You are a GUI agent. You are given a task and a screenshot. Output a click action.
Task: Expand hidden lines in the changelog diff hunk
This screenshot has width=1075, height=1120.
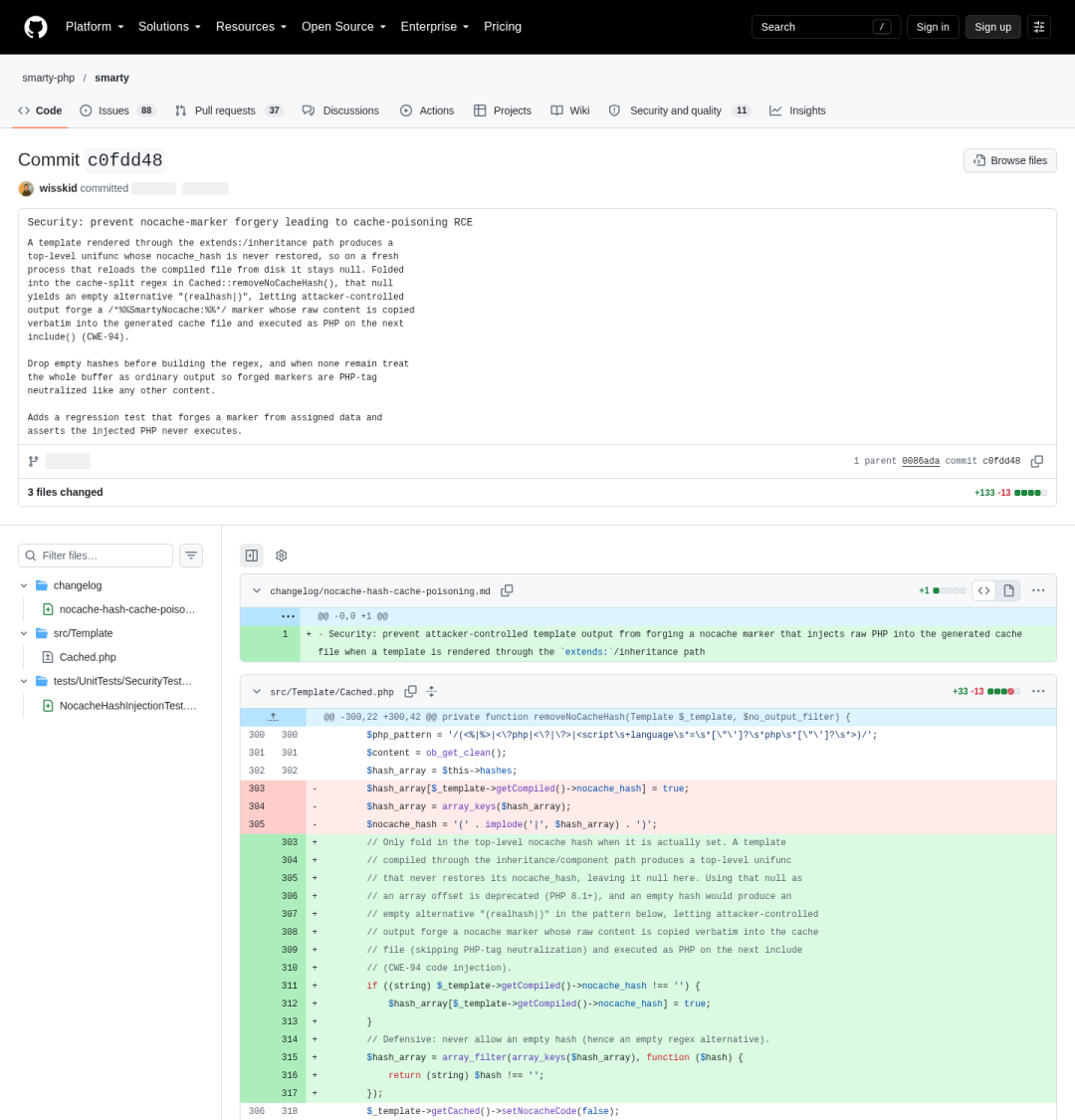(x=288, y=616)
